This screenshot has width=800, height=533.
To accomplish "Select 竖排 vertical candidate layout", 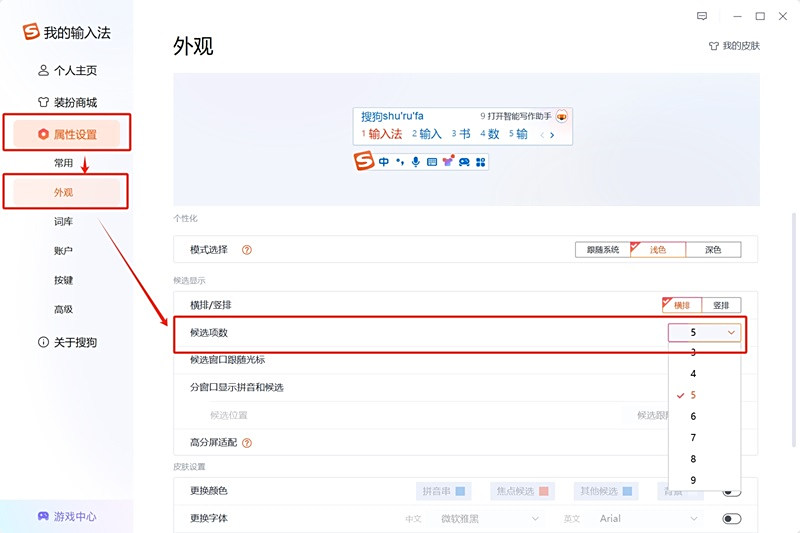I will pos(721,305).
